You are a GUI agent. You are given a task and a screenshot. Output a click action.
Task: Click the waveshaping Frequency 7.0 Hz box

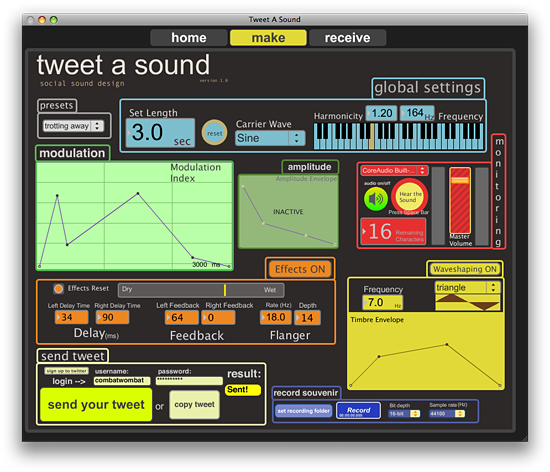[383, 302]
